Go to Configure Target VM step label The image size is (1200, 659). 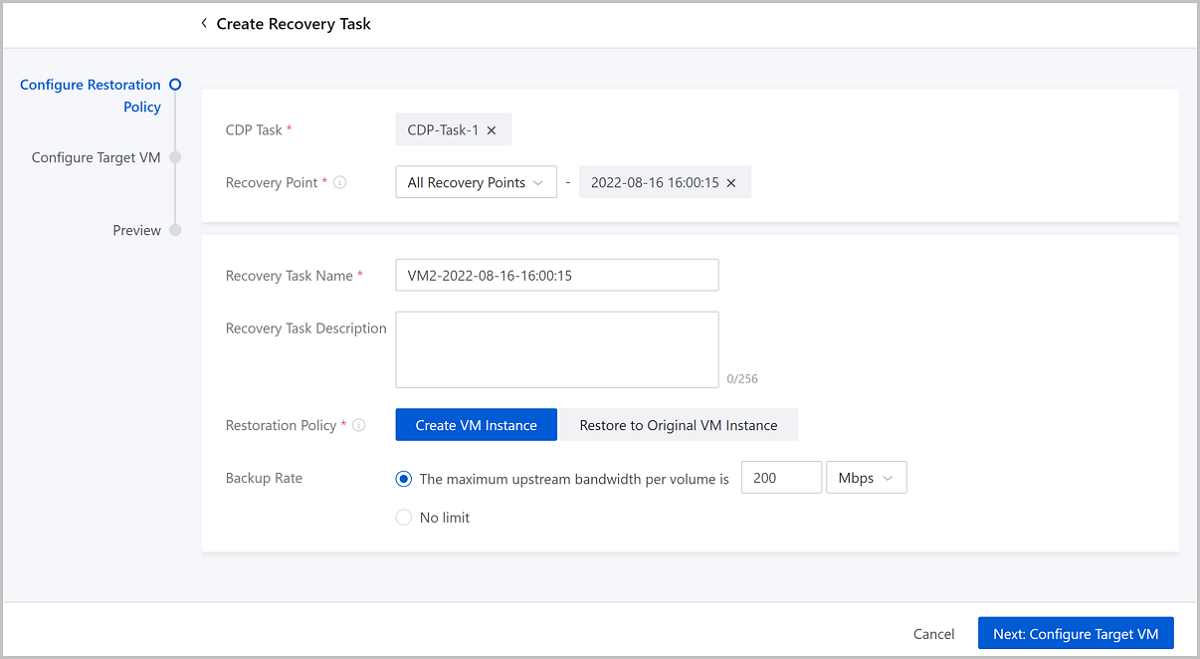pos(96,158)
